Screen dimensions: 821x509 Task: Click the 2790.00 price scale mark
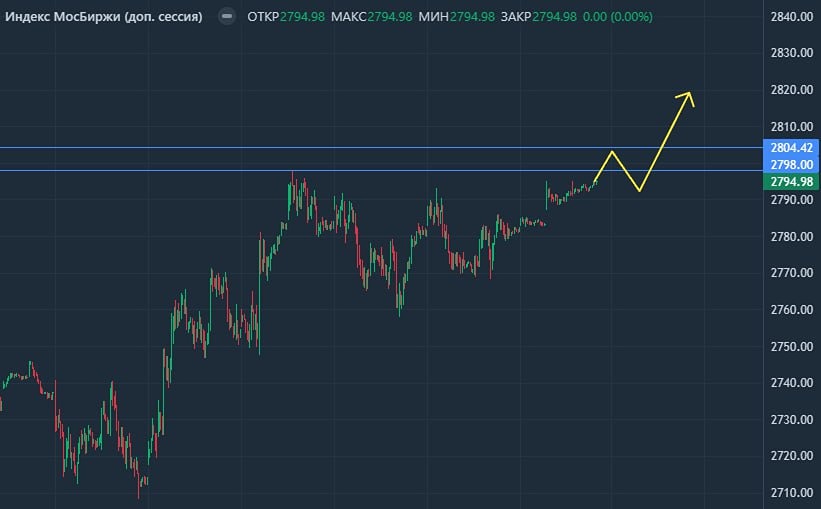click(x=792, y=200)
